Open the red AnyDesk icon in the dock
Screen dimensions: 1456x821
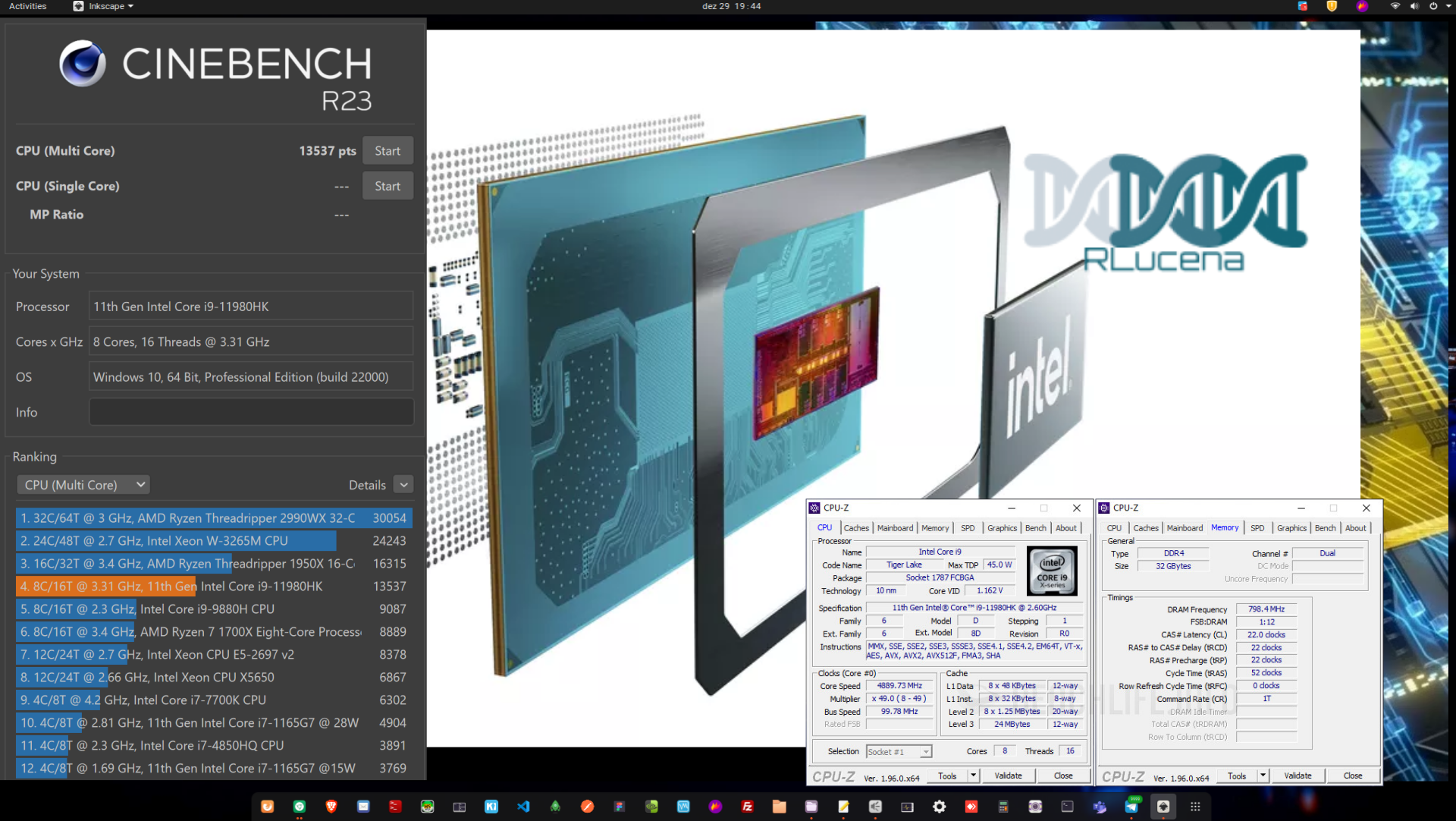click(x=971, y=807)
